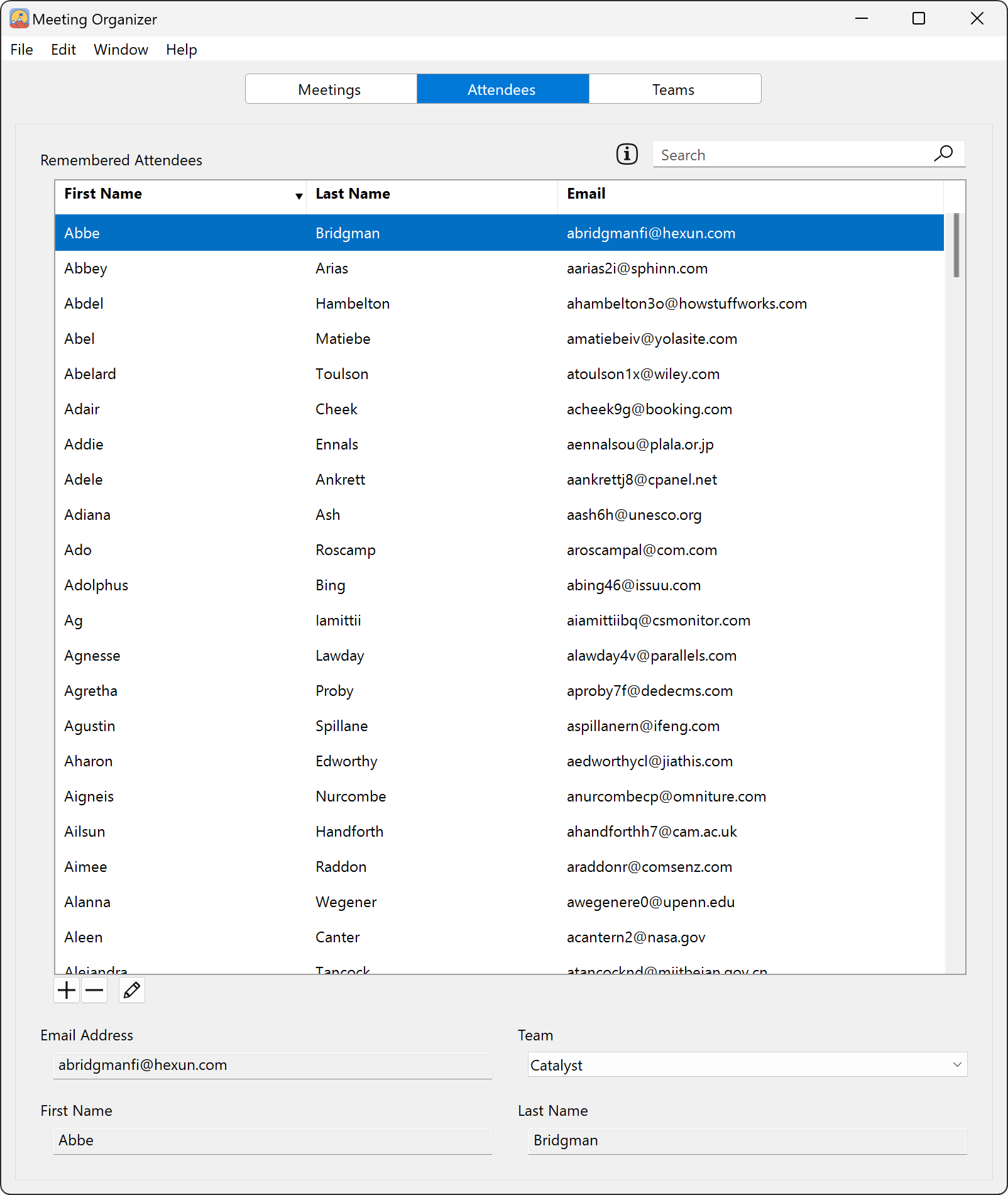This screenshot has height=1195, width=1008.
Task: Sort by Email column header
Action: (749, 194)
